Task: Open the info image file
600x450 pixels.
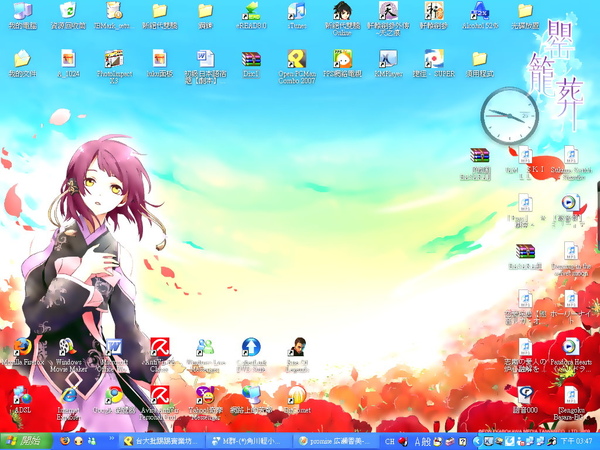Action: pyautogui.click(x=160, y=64)
